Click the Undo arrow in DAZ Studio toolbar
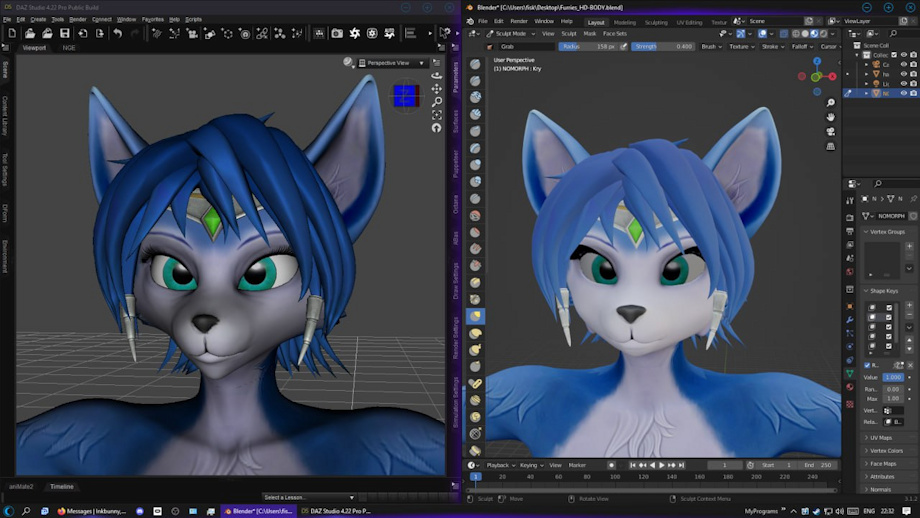The height and width of the screenshot is (518, 920). tap(117, 33)
